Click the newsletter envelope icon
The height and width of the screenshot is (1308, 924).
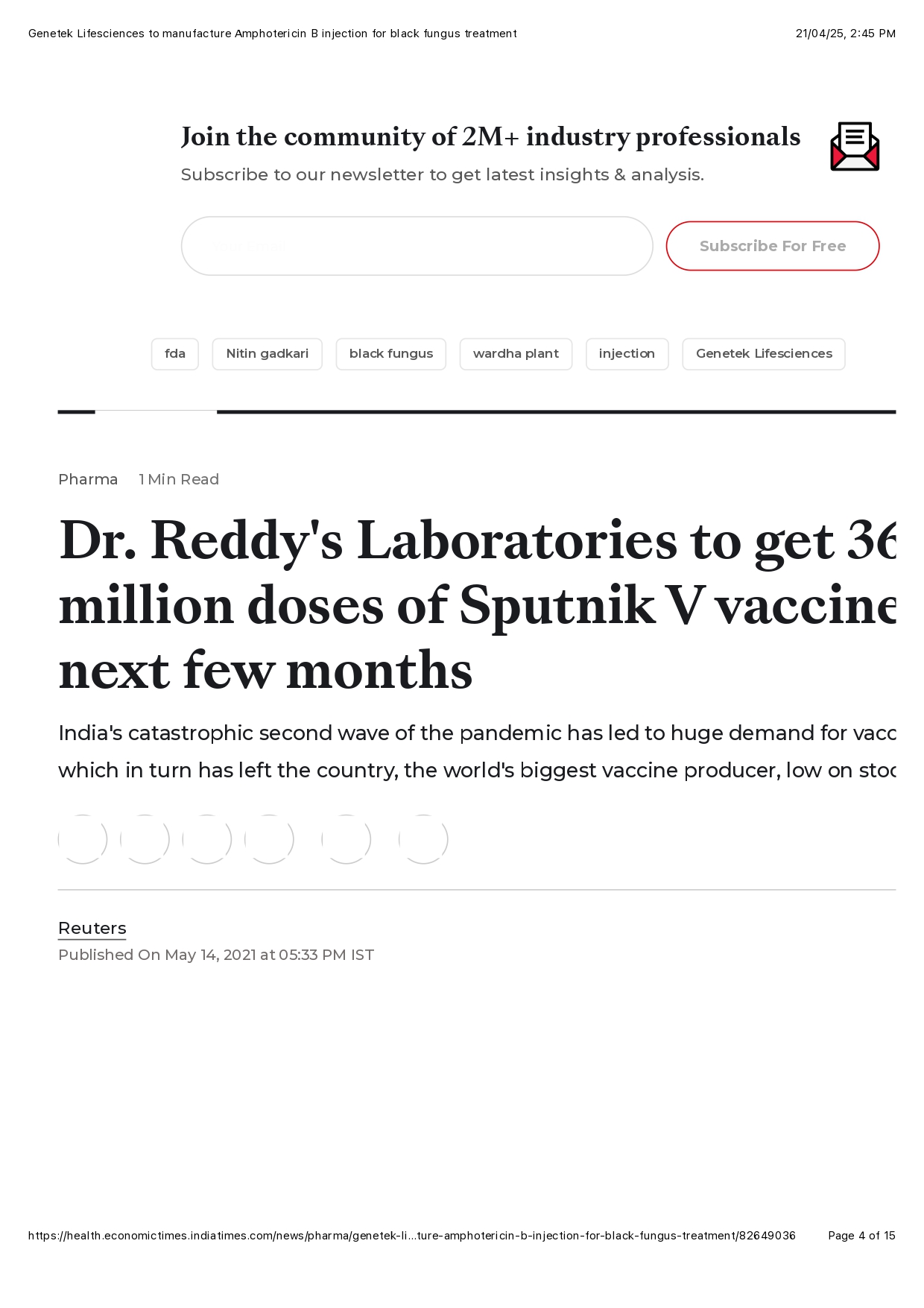tap(854, 147)
